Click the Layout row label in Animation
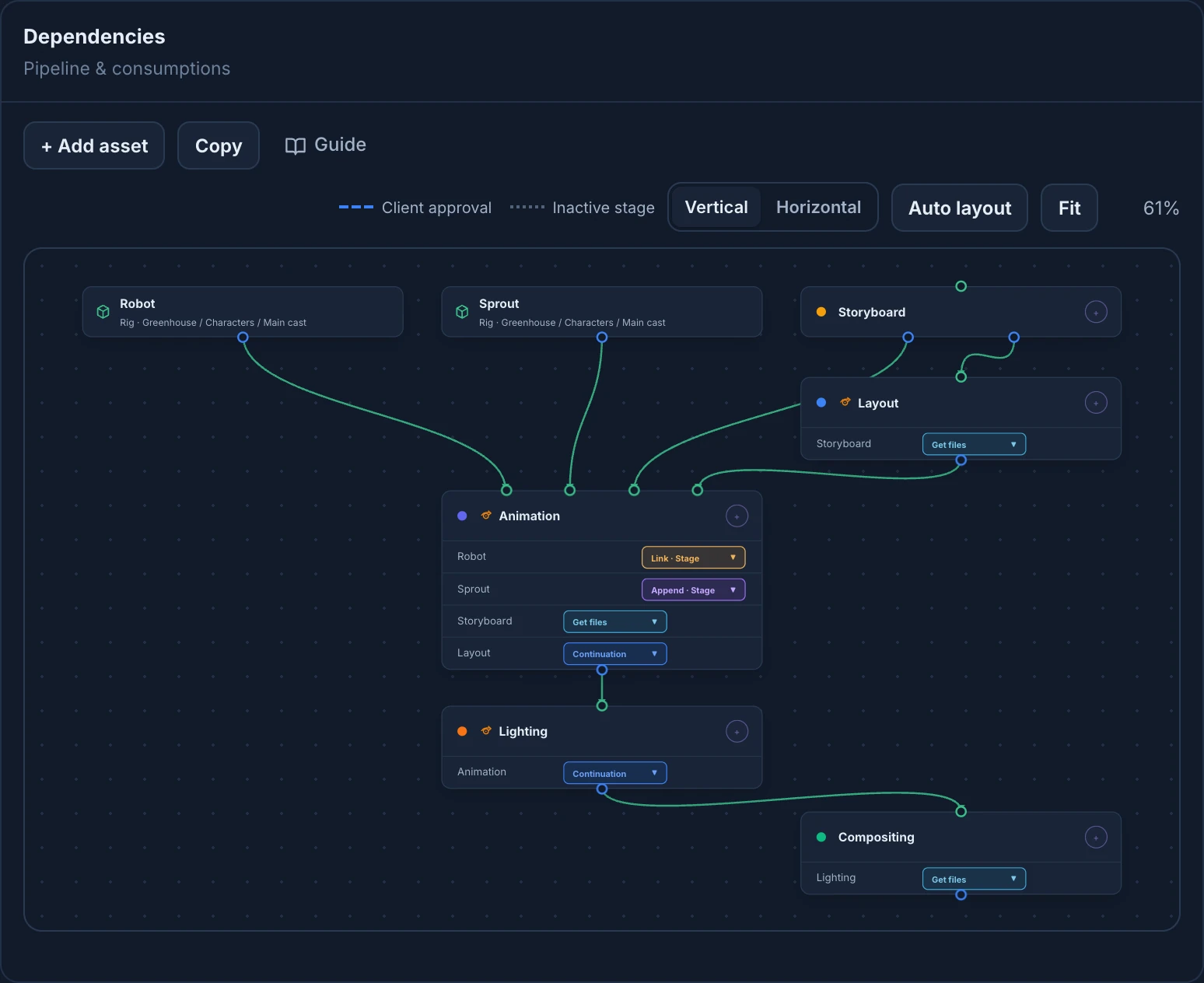Image resolution: width=1204 pixels, height=983 pixels. (x=474, y=653)
